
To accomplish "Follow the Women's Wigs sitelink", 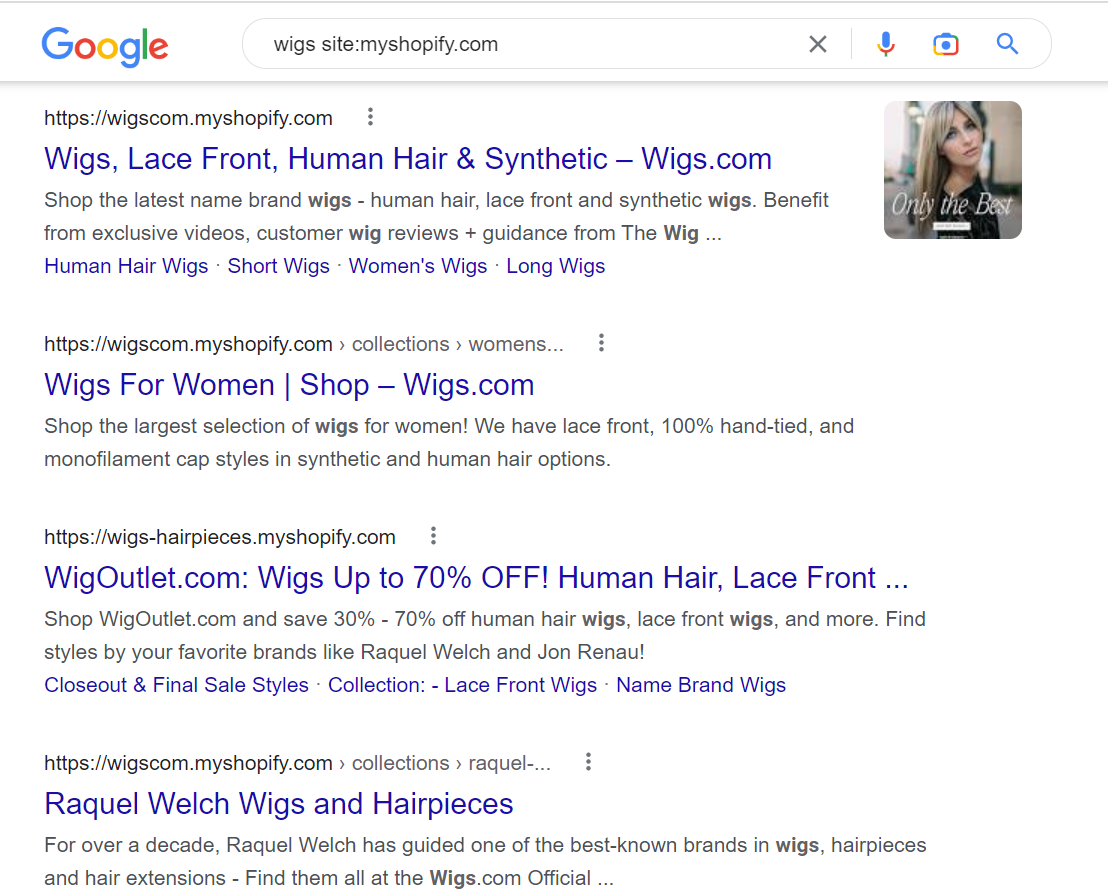I will coord(418,266).
